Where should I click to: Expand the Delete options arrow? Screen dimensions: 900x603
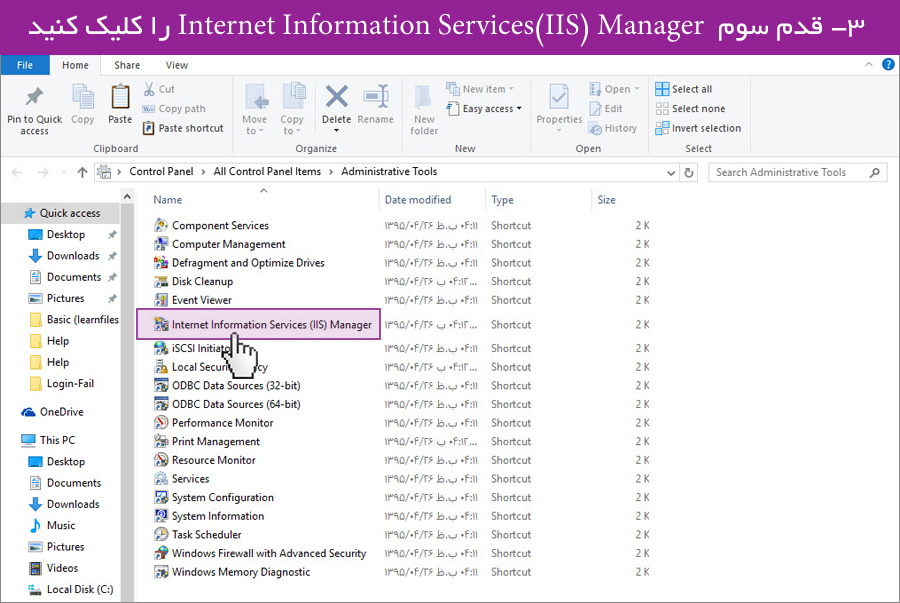(336, 131)
